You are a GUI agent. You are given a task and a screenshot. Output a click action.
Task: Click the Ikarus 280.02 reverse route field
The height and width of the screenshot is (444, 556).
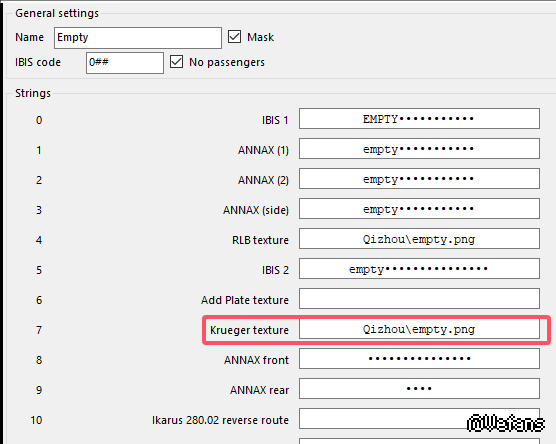(x=419, y=419)
